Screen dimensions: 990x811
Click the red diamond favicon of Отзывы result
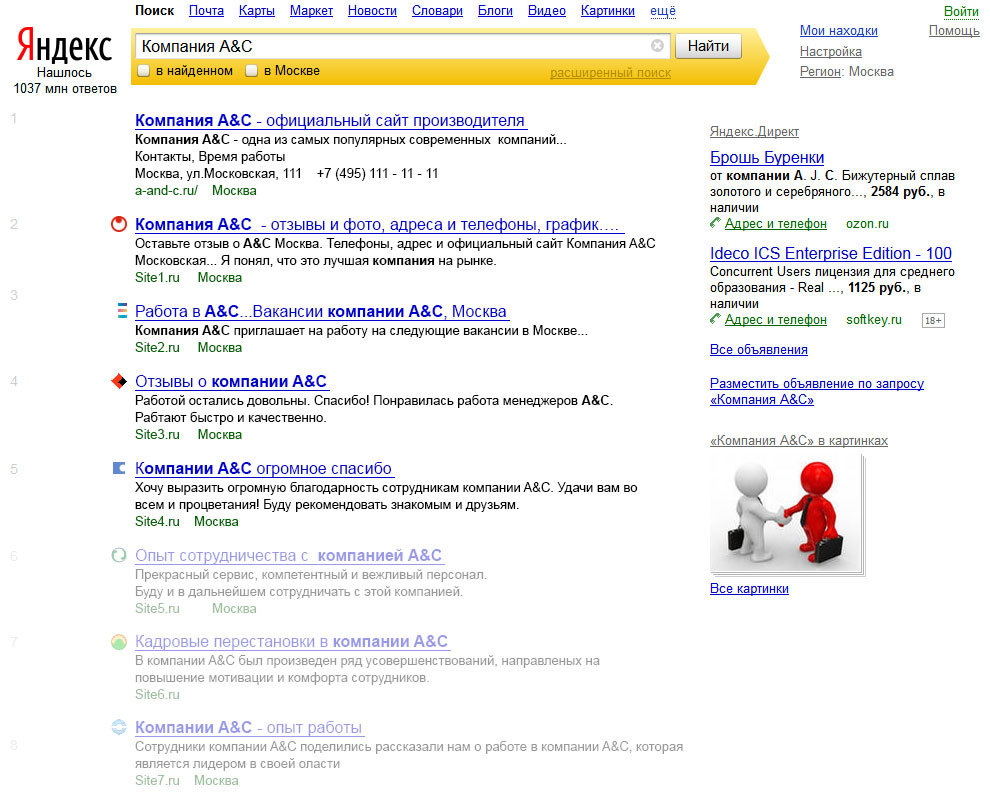tap(119, 381)
